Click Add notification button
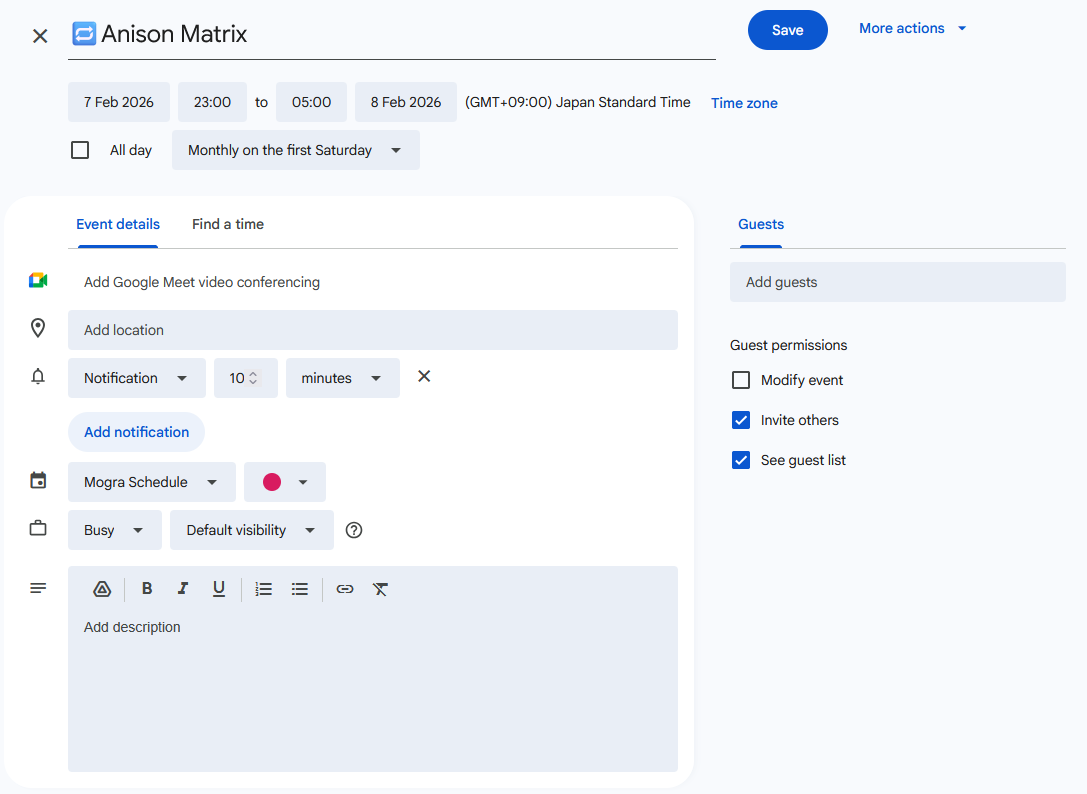 137,432
